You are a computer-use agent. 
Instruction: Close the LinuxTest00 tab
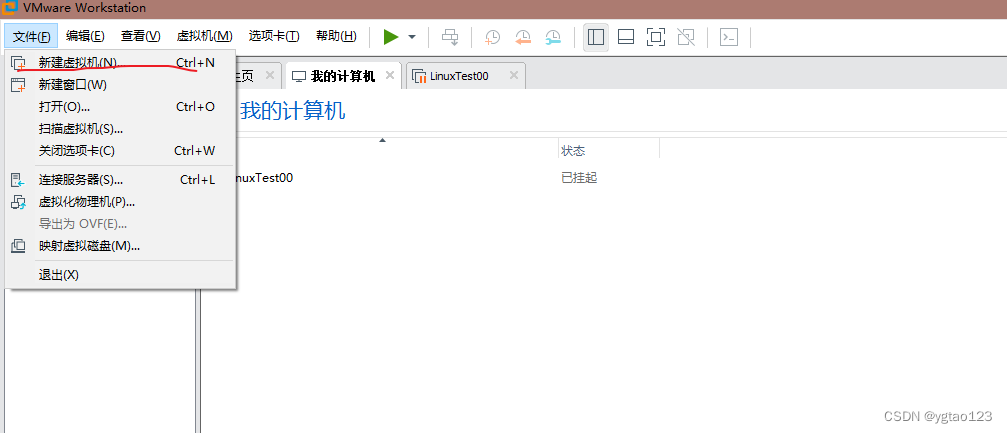click(513, 75)
